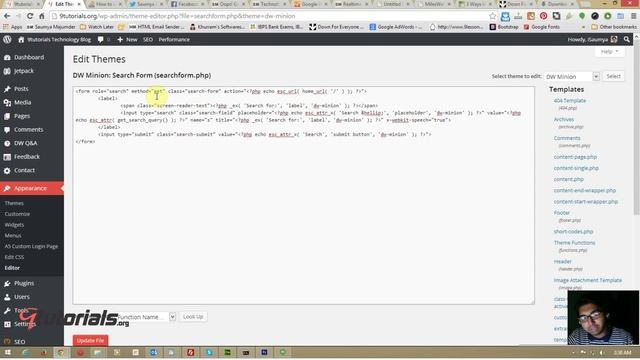Click the Chrome icon in the taskbar
The image size is (640, 360).
60,352
